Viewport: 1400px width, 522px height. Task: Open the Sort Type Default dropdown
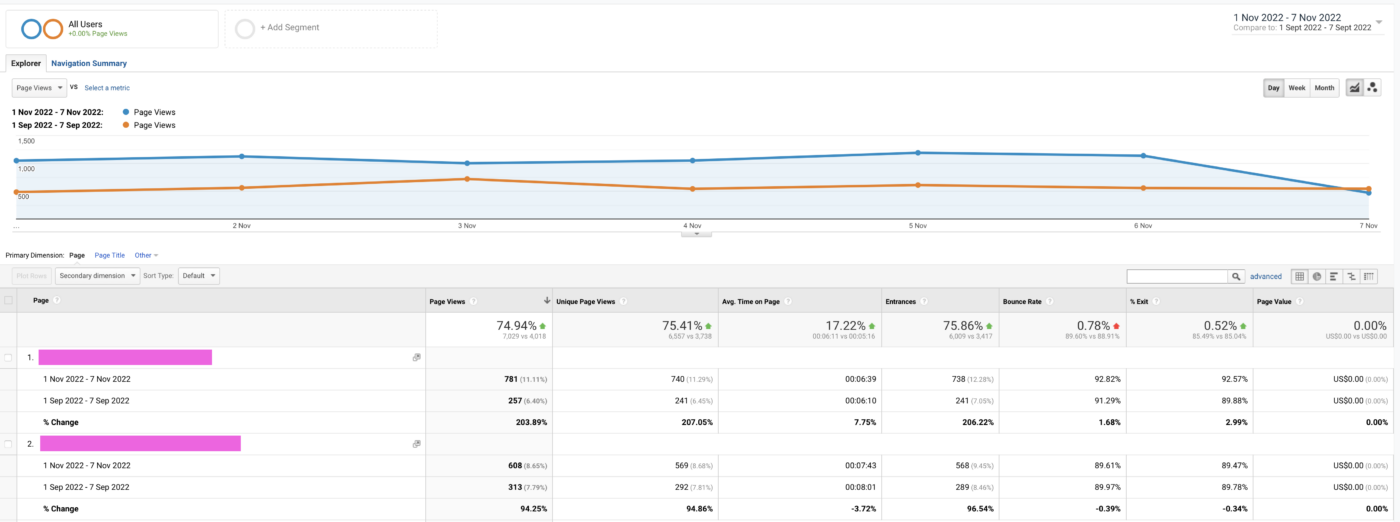pos(199,276)
